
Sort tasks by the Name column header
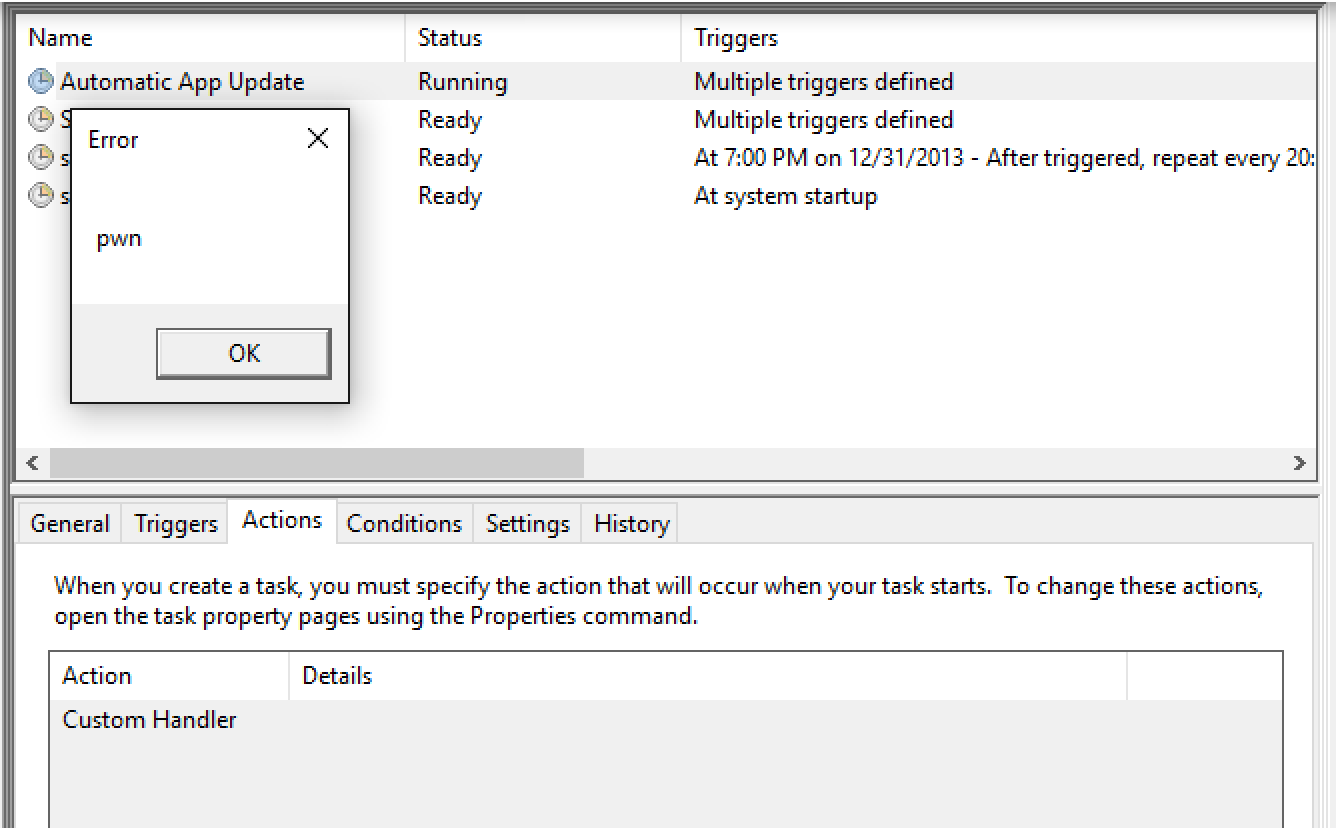(60, 38)
